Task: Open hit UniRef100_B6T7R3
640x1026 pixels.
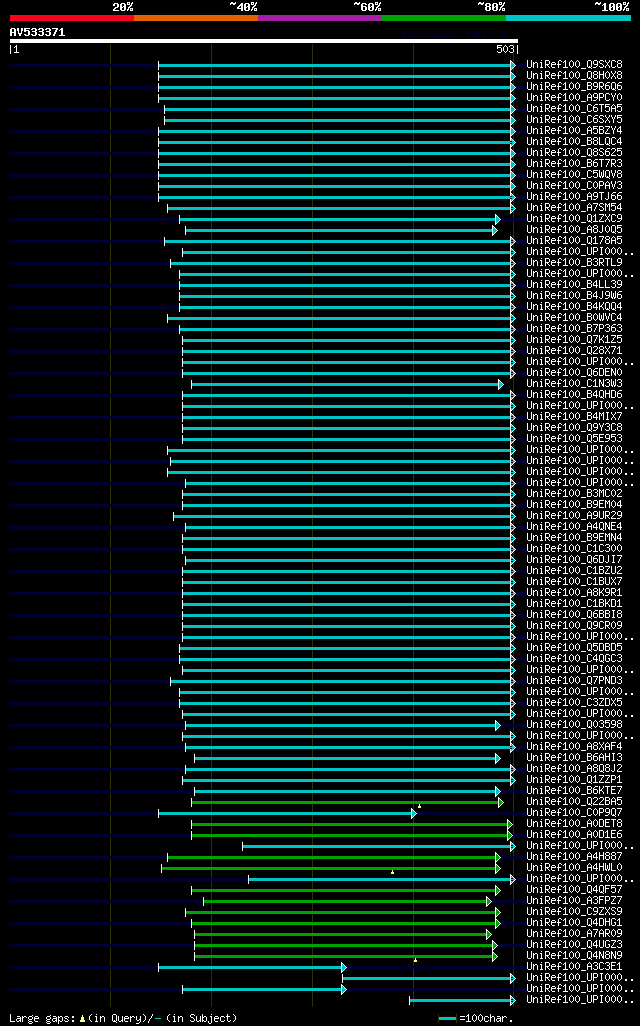Action: (x=575, y=164)
